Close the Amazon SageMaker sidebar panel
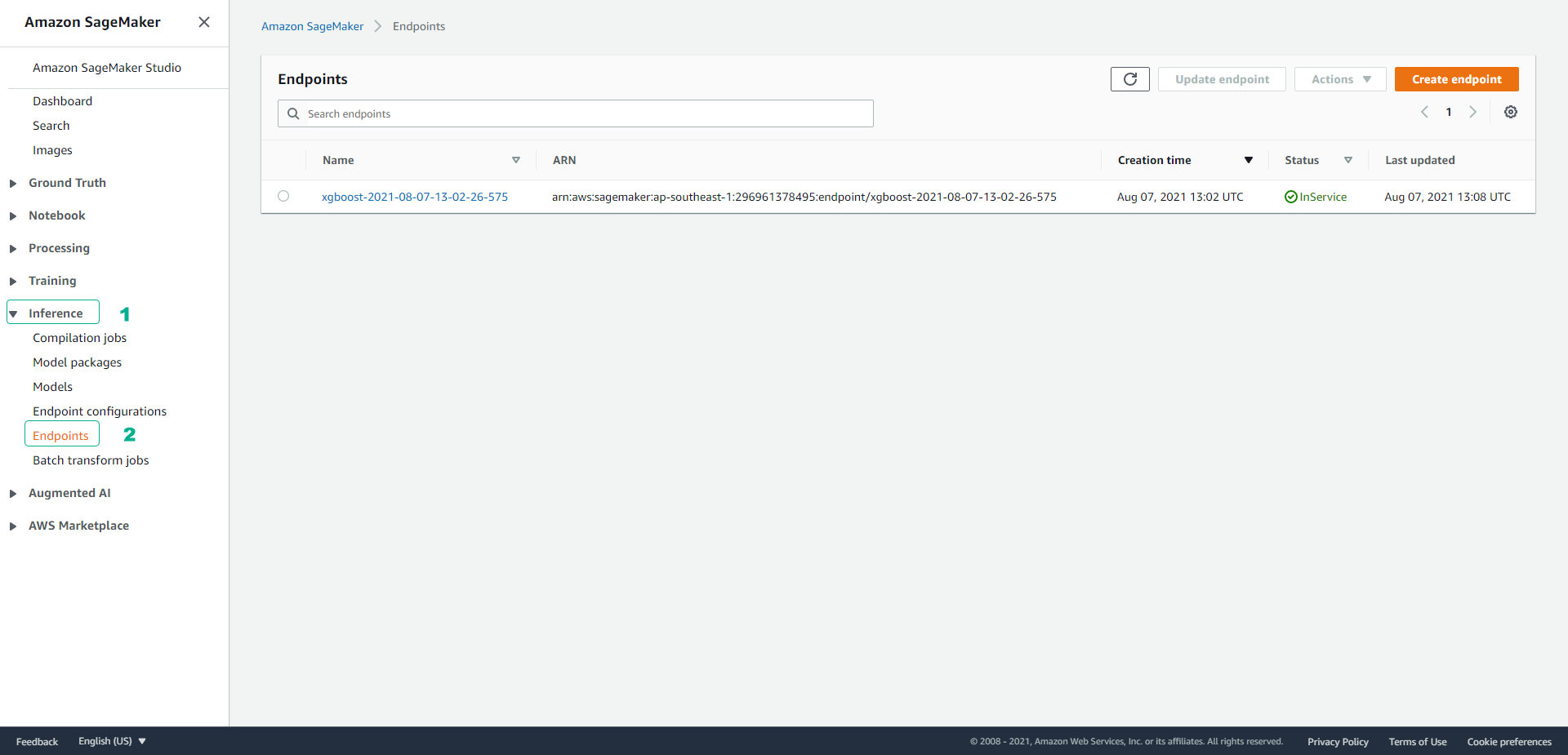Viewport: 1568px width, 755px height. (204, 22)
